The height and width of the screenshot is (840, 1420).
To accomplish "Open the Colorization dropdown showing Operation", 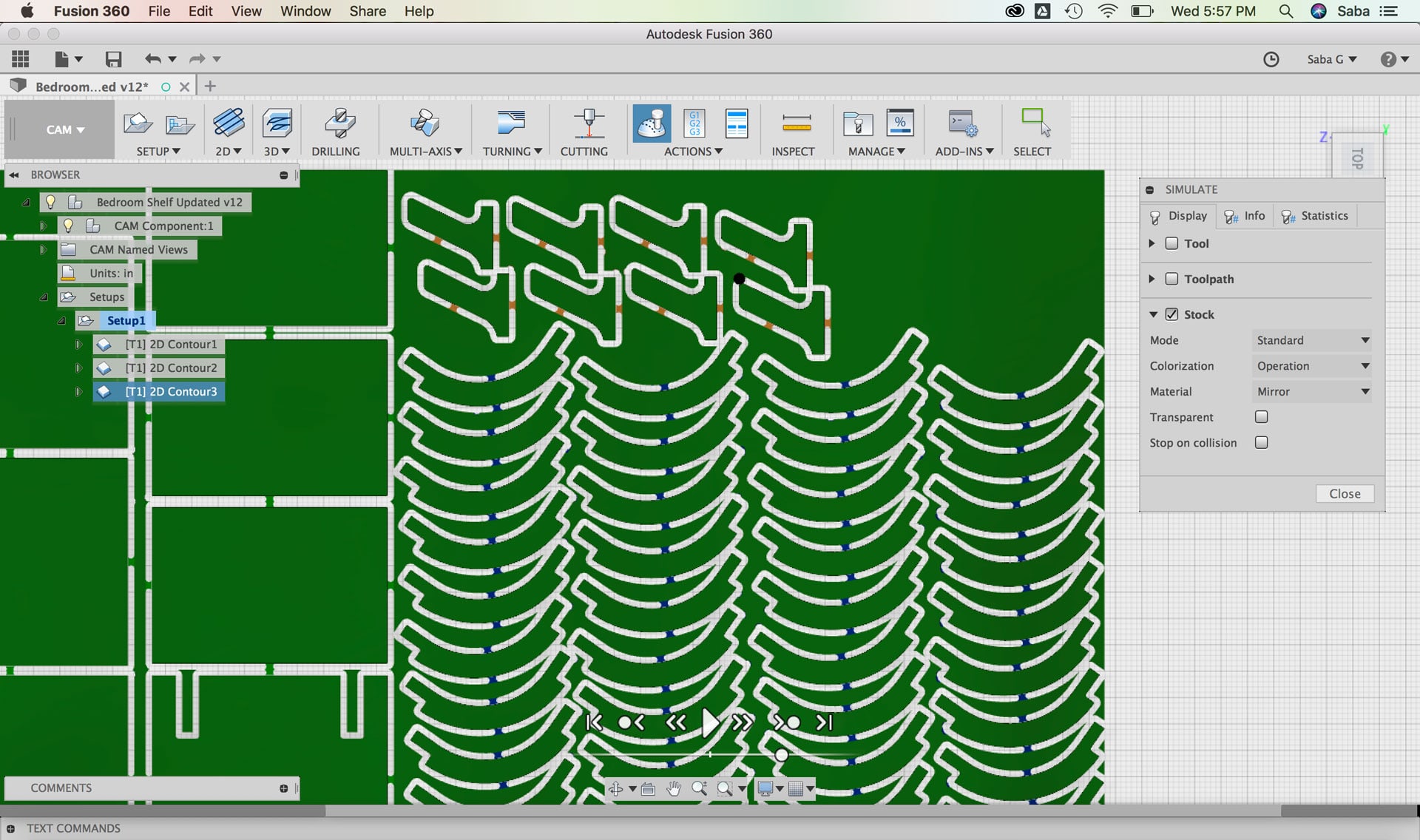I will pos(1311,366).
